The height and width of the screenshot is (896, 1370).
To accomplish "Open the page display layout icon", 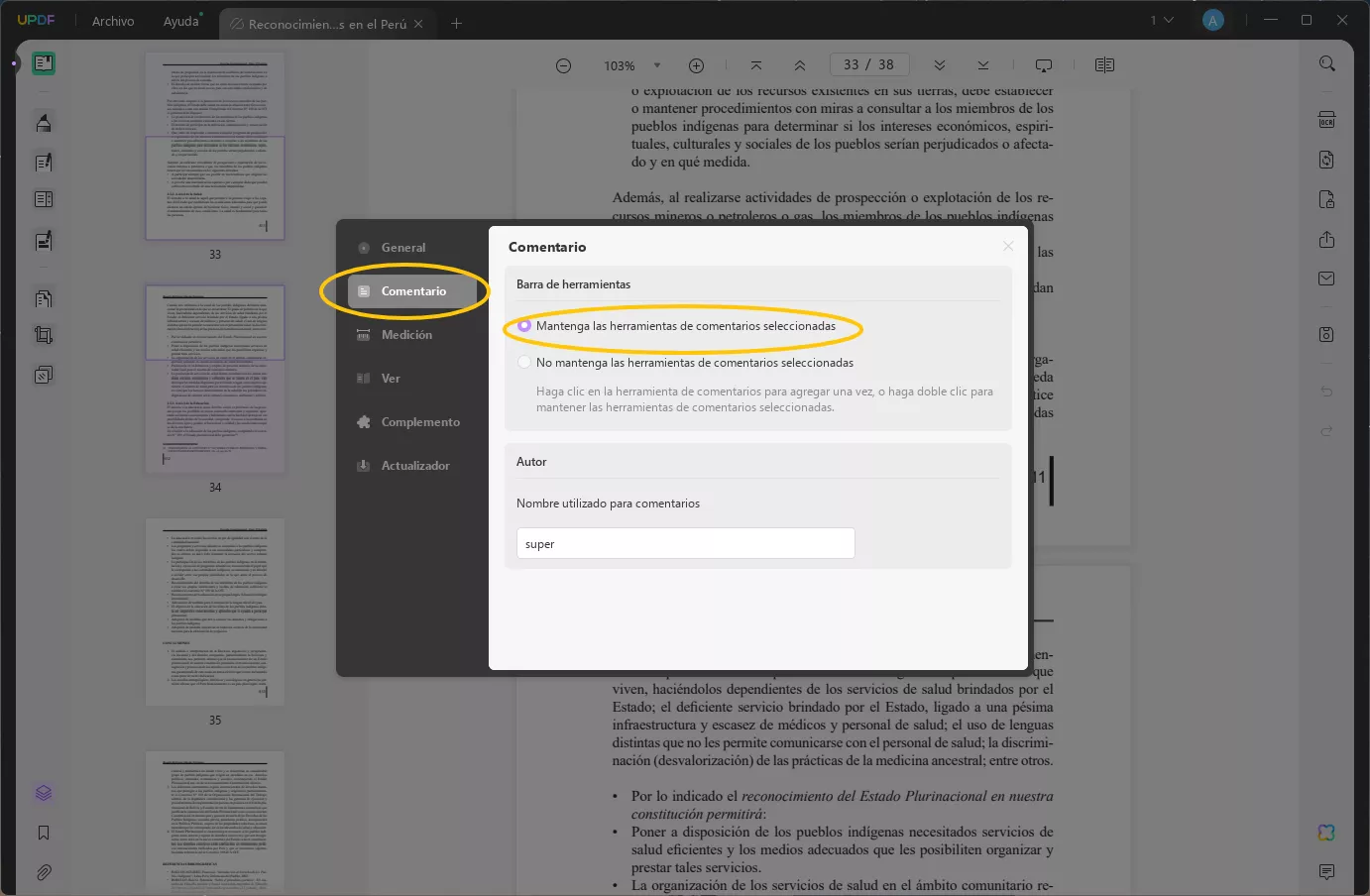I will [x=1104, y=65].
